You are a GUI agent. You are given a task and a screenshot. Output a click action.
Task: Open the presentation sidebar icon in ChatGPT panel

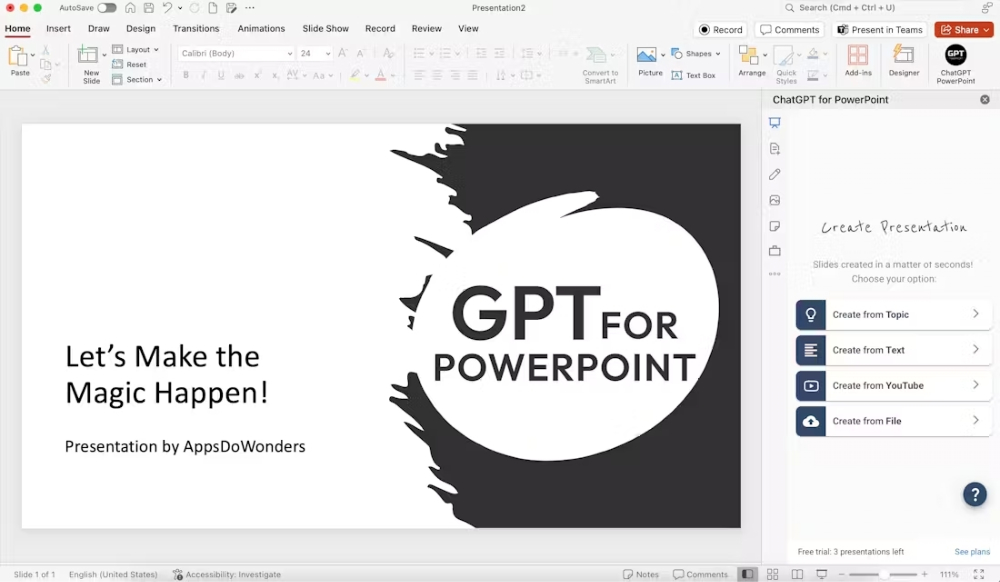(x=774, y=122)
